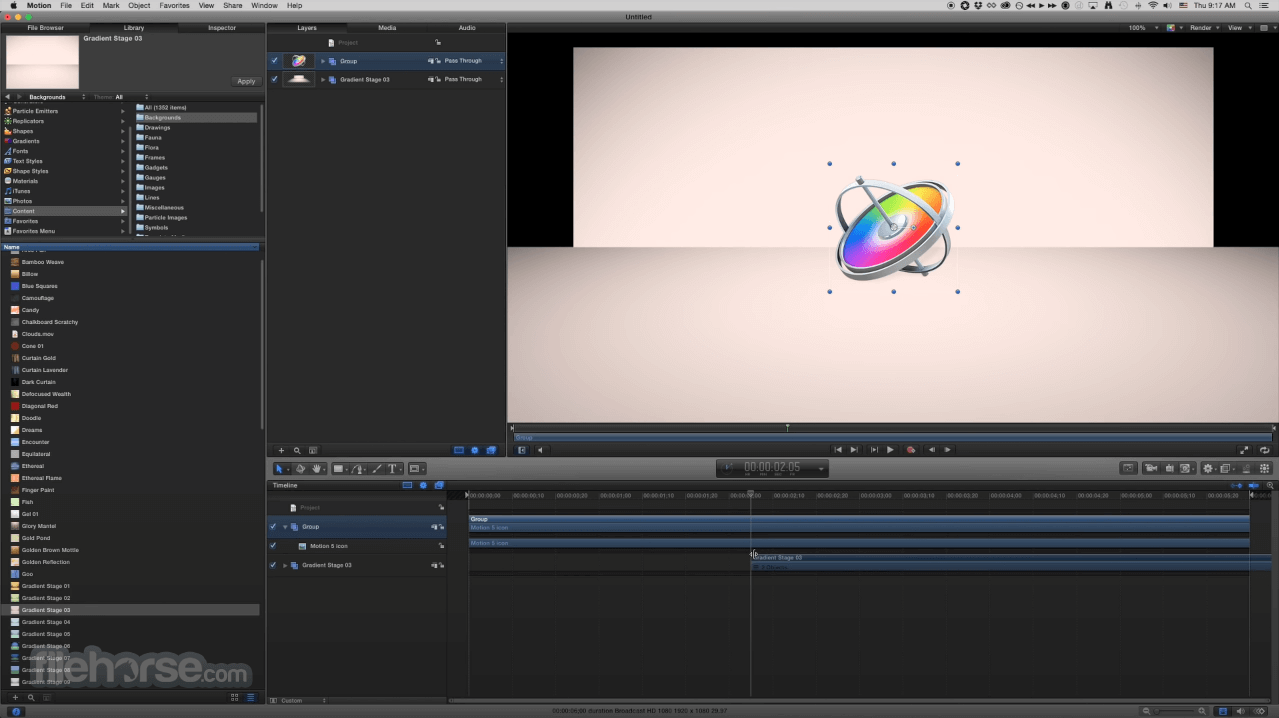Screen dimensions: 1279x718
Task: Toggle Group checkbox in Layers list
Action: point(274,61)
